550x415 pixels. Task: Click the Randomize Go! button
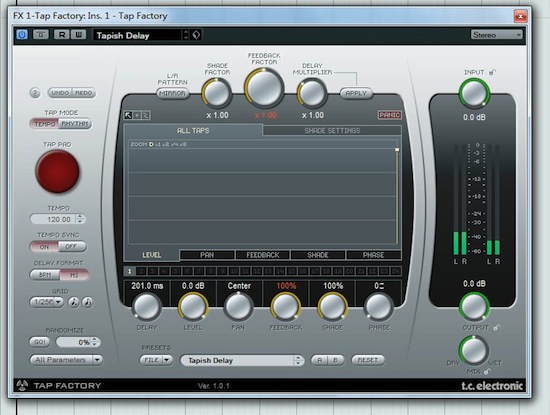[x=40, y=342]
